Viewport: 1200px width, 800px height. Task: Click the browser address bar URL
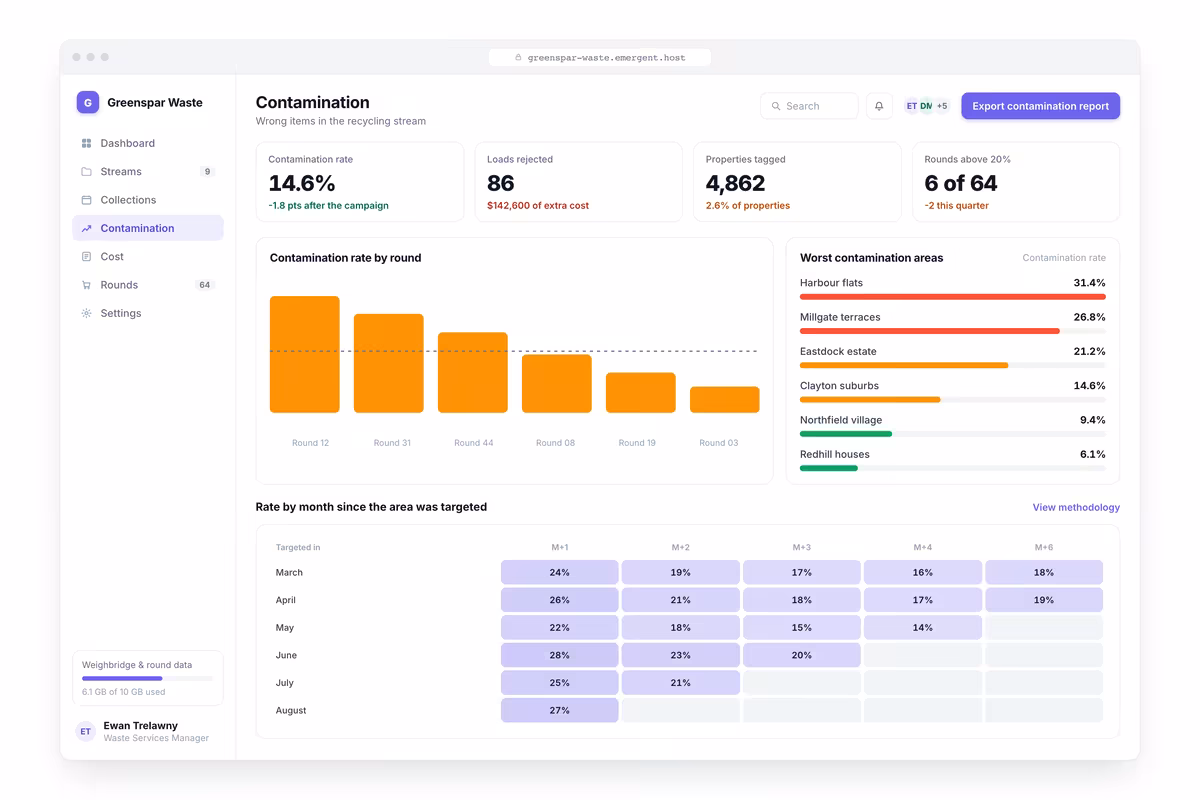pyautogui.click(x=606, y=58)
